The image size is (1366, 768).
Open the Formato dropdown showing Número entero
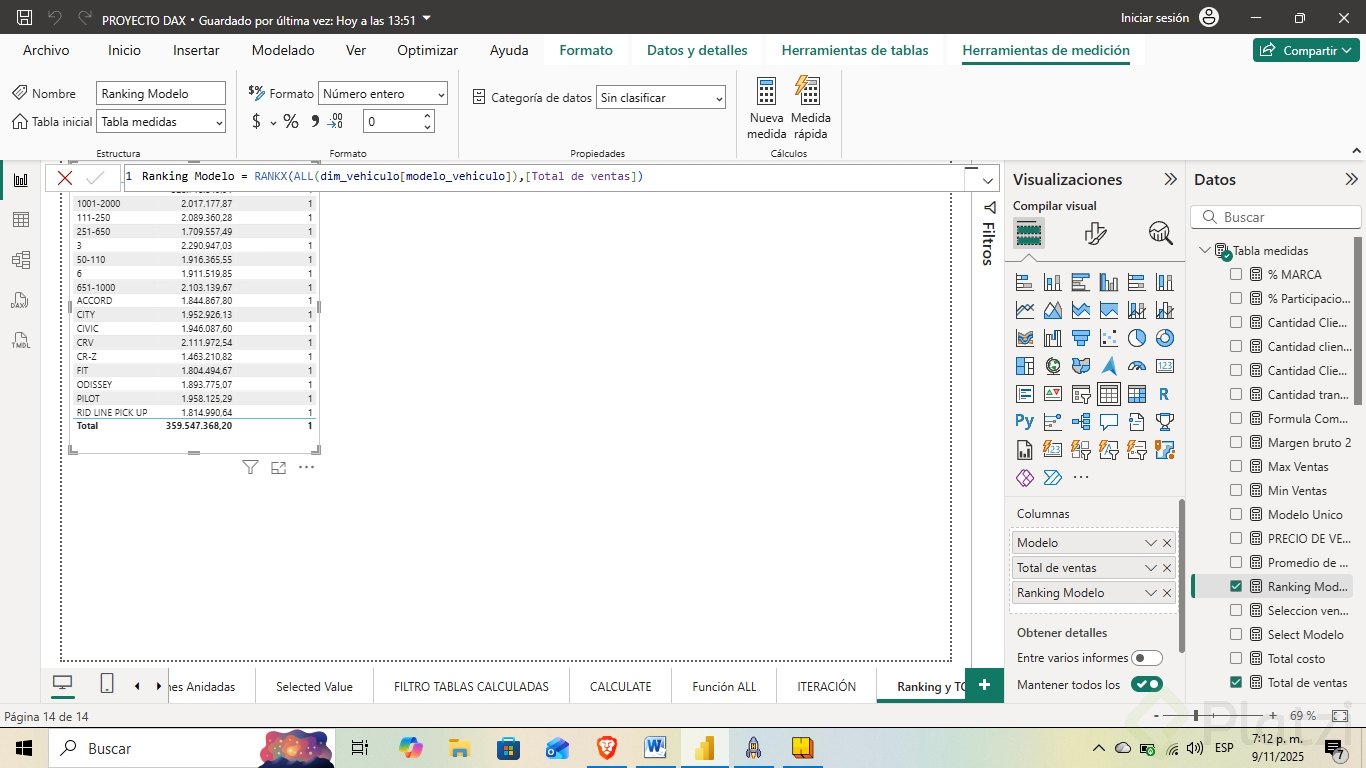pos(383,94)
